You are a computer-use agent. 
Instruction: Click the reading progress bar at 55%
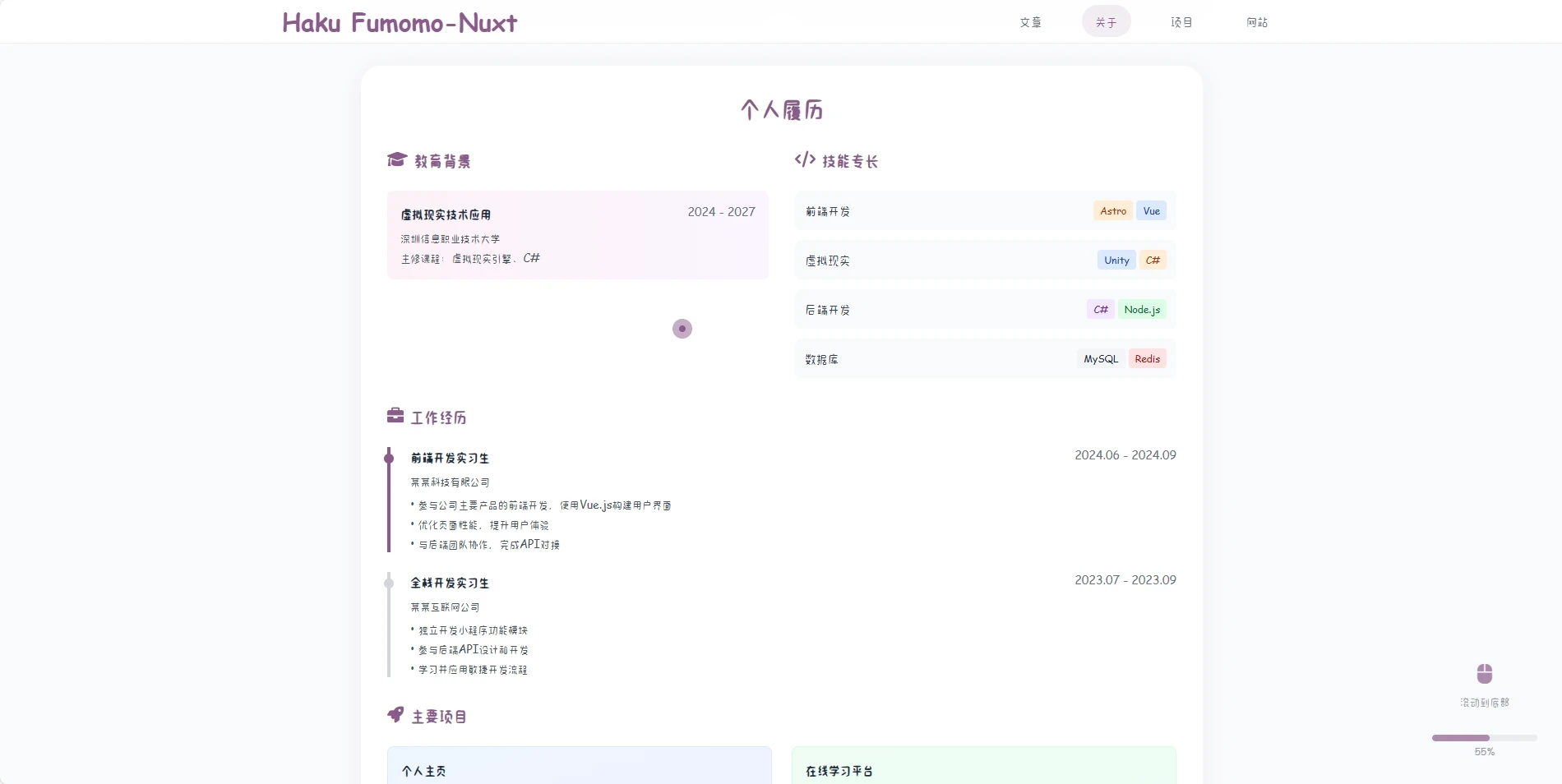pyautogui.click(x=1485, y=738)
